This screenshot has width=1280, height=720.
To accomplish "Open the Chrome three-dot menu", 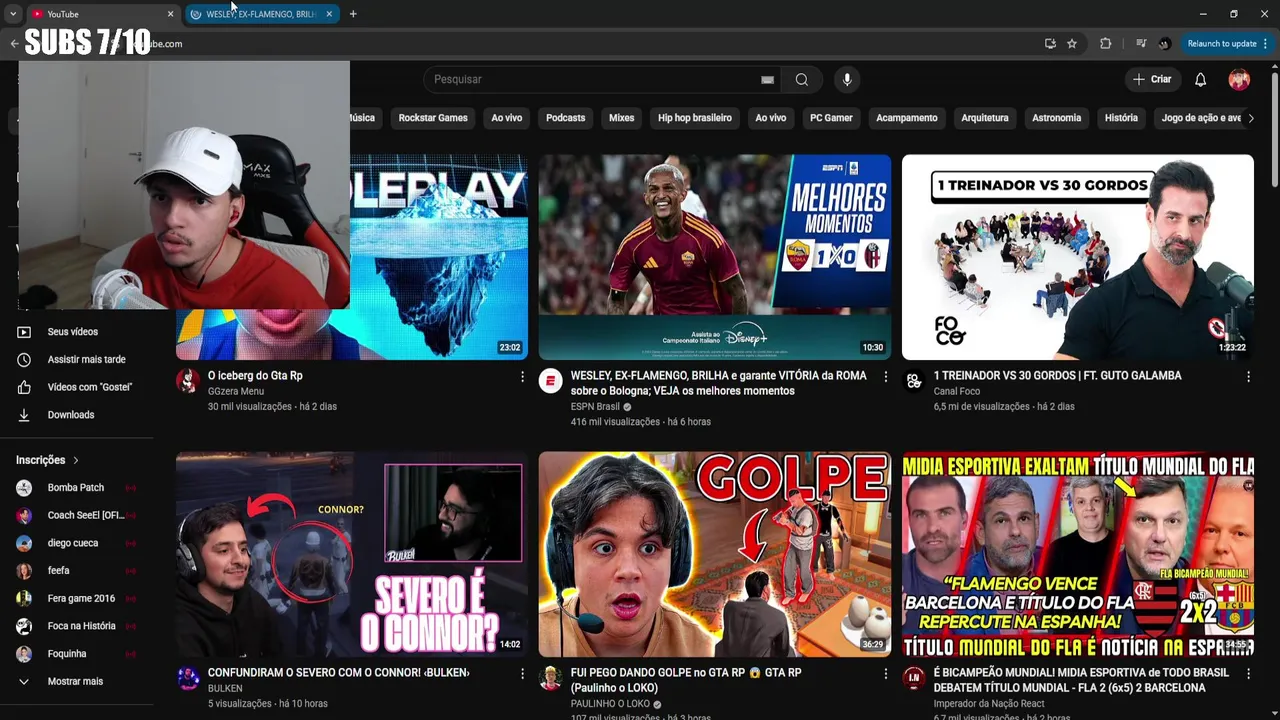I will coord(1265,44).
